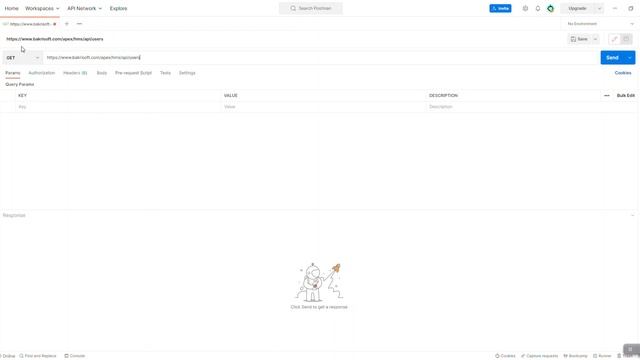640x360 pixels.
Task: Click the Bulk Edit link
Action: click(x=626, y=96)
